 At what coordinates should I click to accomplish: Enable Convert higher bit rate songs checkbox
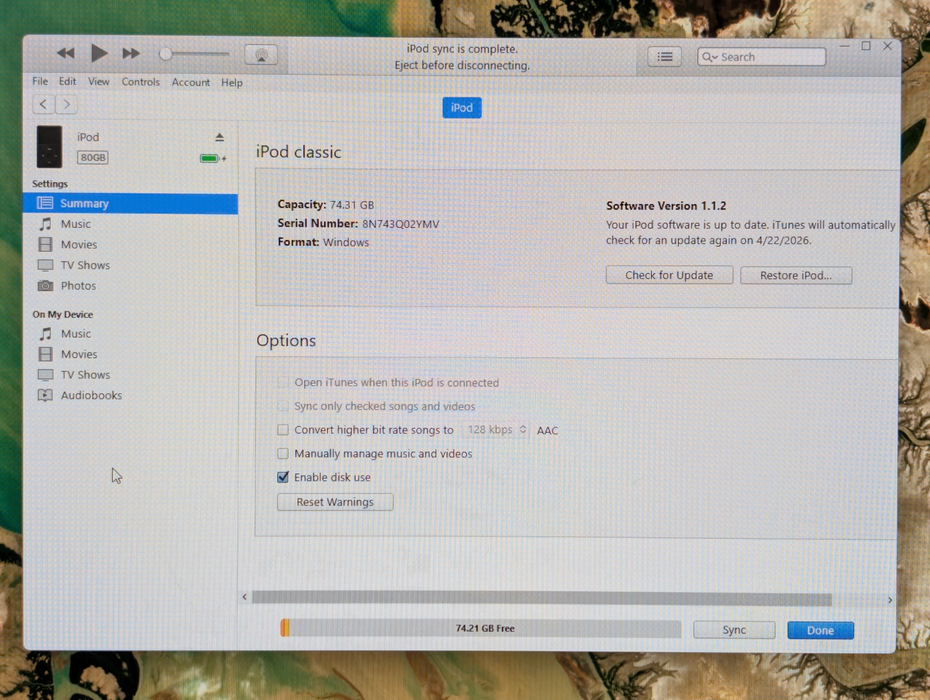283,429
